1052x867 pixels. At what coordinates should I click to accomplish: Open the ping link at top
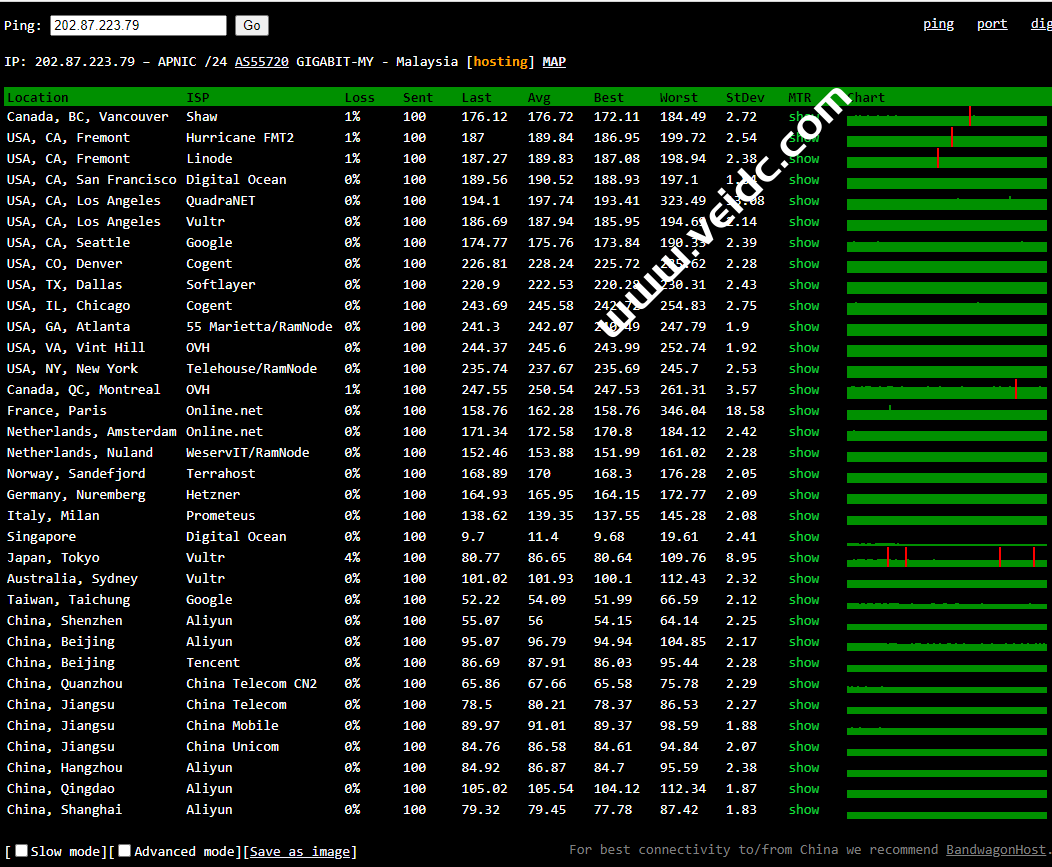click(938, 23)
